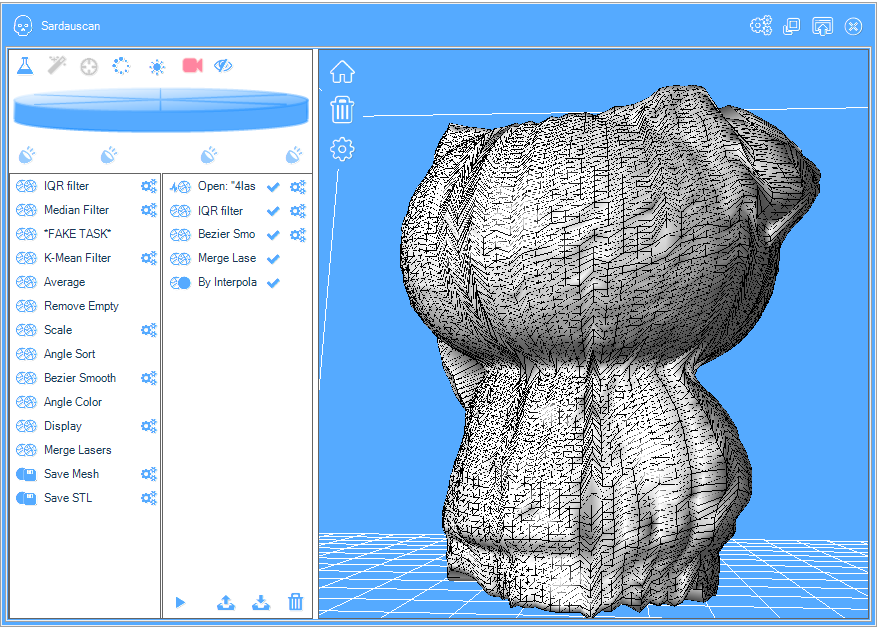Click the magic wand icon

coord(57,65)
